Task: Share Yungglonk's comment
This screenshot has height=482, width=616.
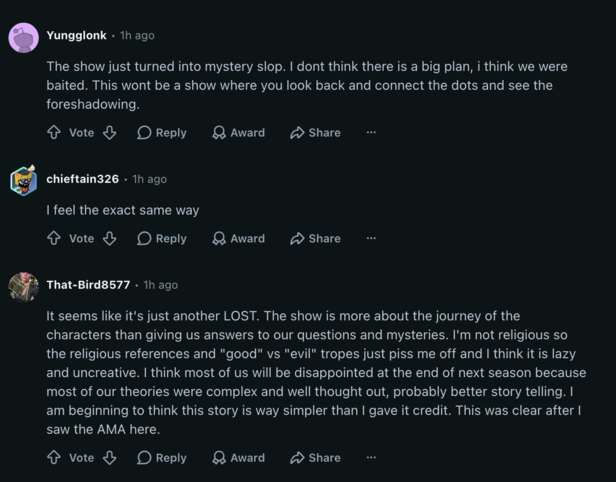Action: (x=315, y=132)
